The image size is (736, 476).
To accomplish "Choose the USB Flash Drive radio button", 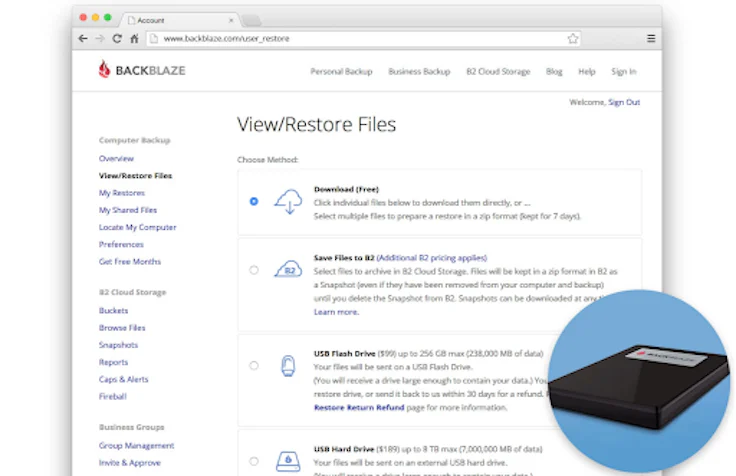I will pyautogui.click(x=254, y=366).
